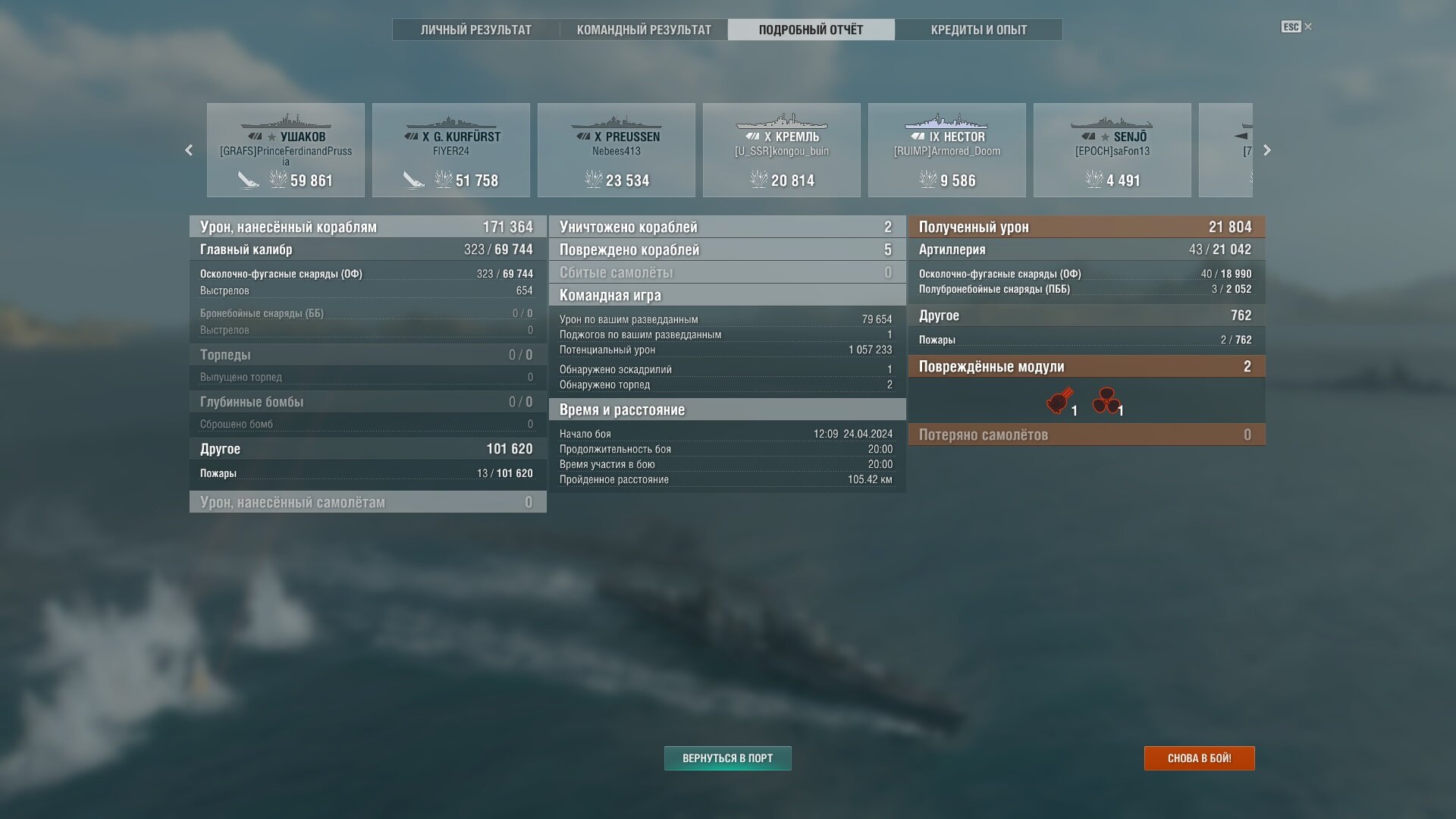1456x819 pixels.
Task: Click the Кремль ship silhouette icon
Action: coord(782,121)
